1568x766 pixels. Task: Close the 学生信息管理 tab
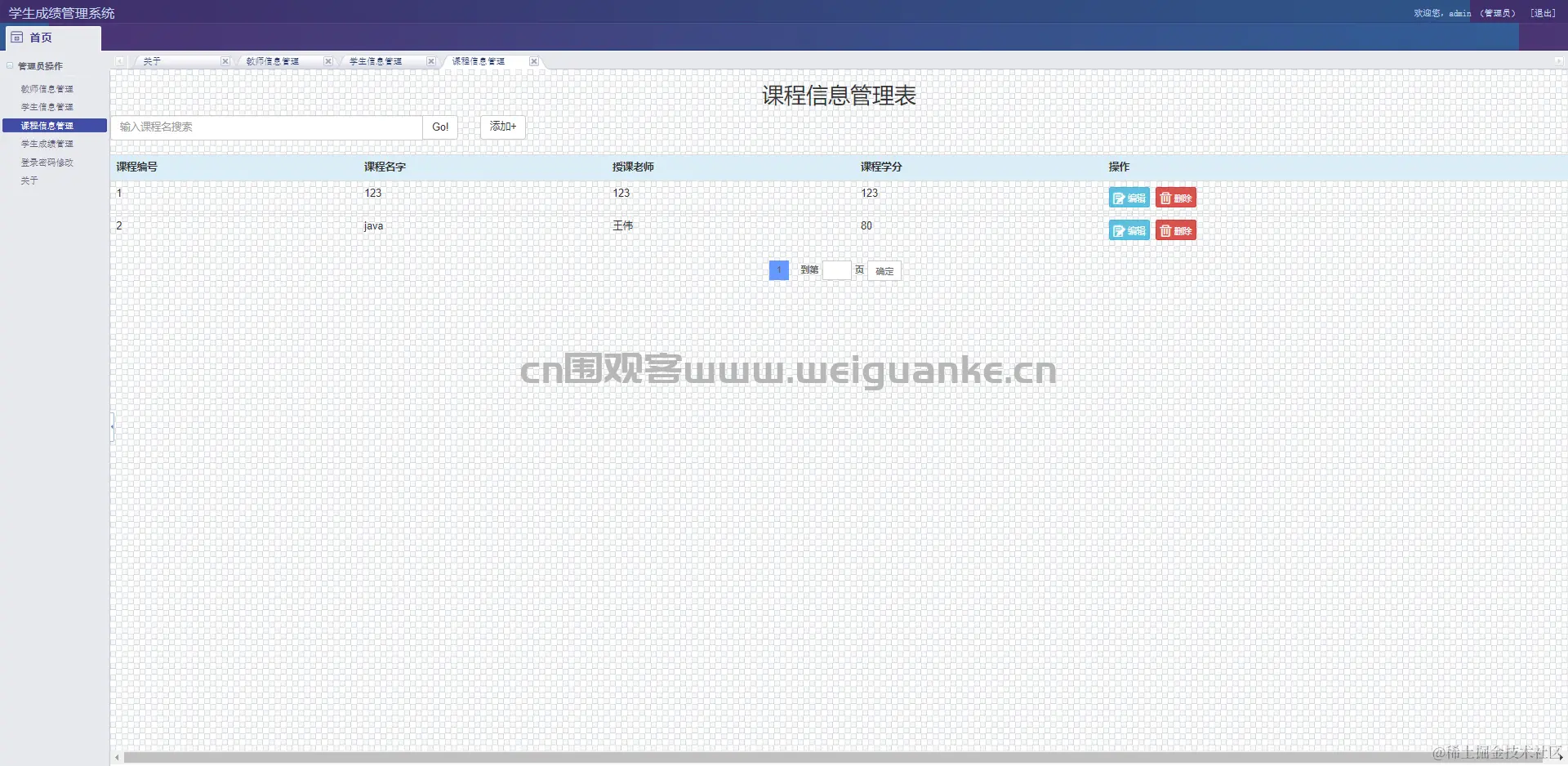coord(431,61)
